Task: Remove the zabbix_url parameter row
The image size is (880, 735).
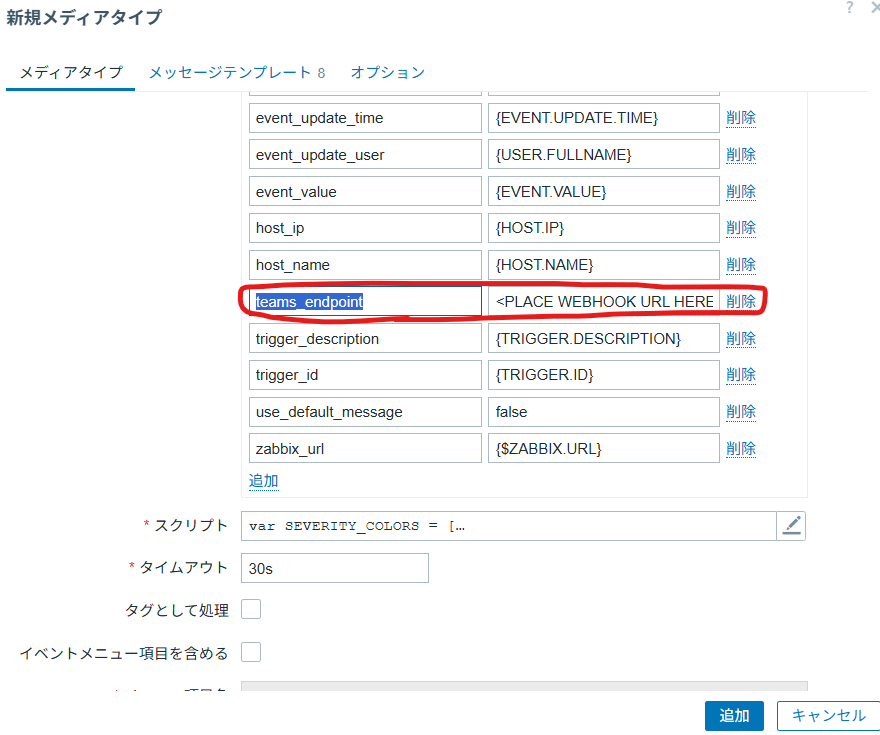Action: [740, 449]
